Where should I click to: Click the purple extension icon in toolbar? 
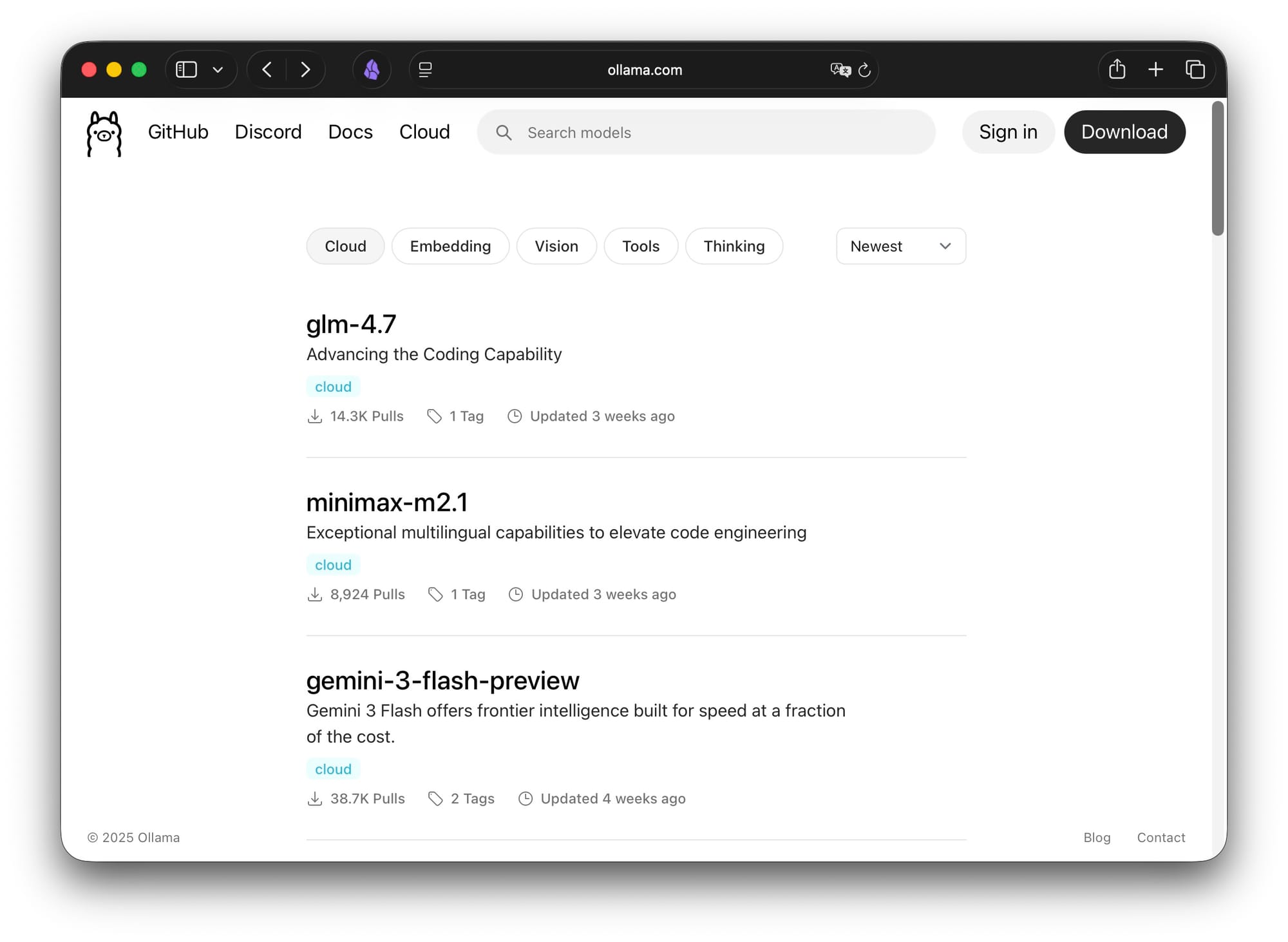pyautogui.click(x=372, y=70)
